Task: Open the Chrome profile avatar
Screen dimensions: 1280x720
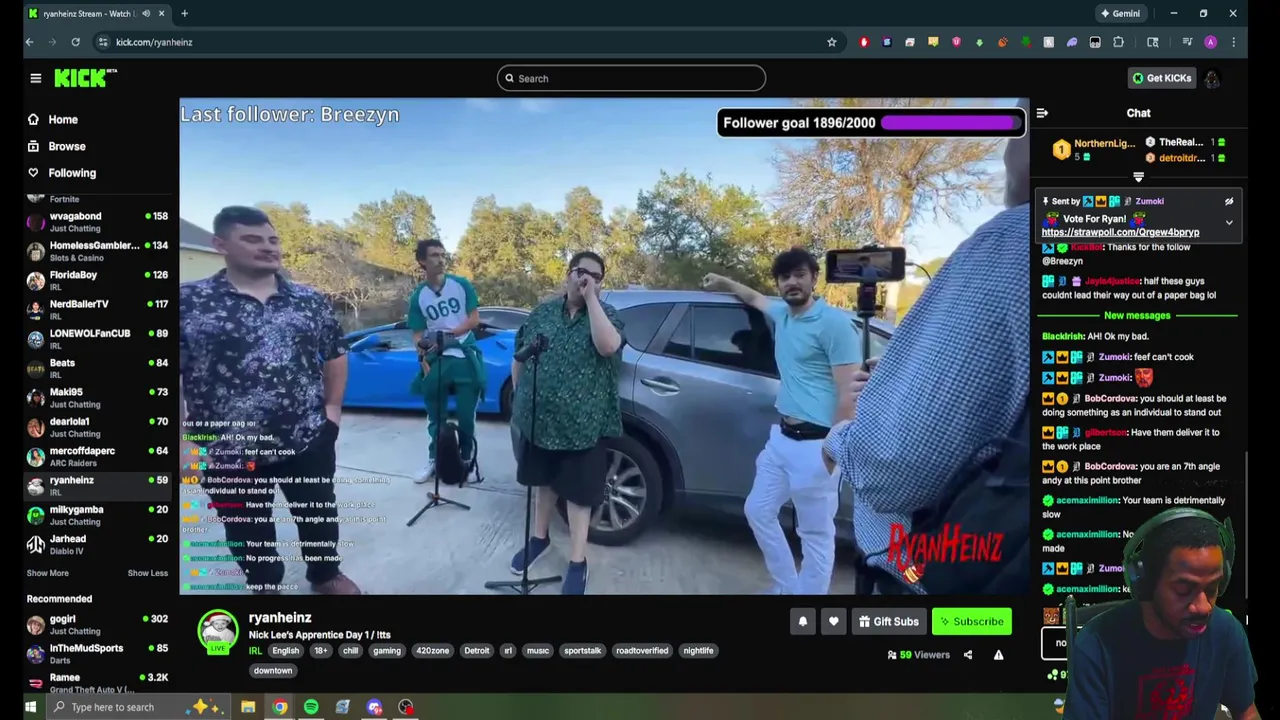Action: pos(1211,42)
